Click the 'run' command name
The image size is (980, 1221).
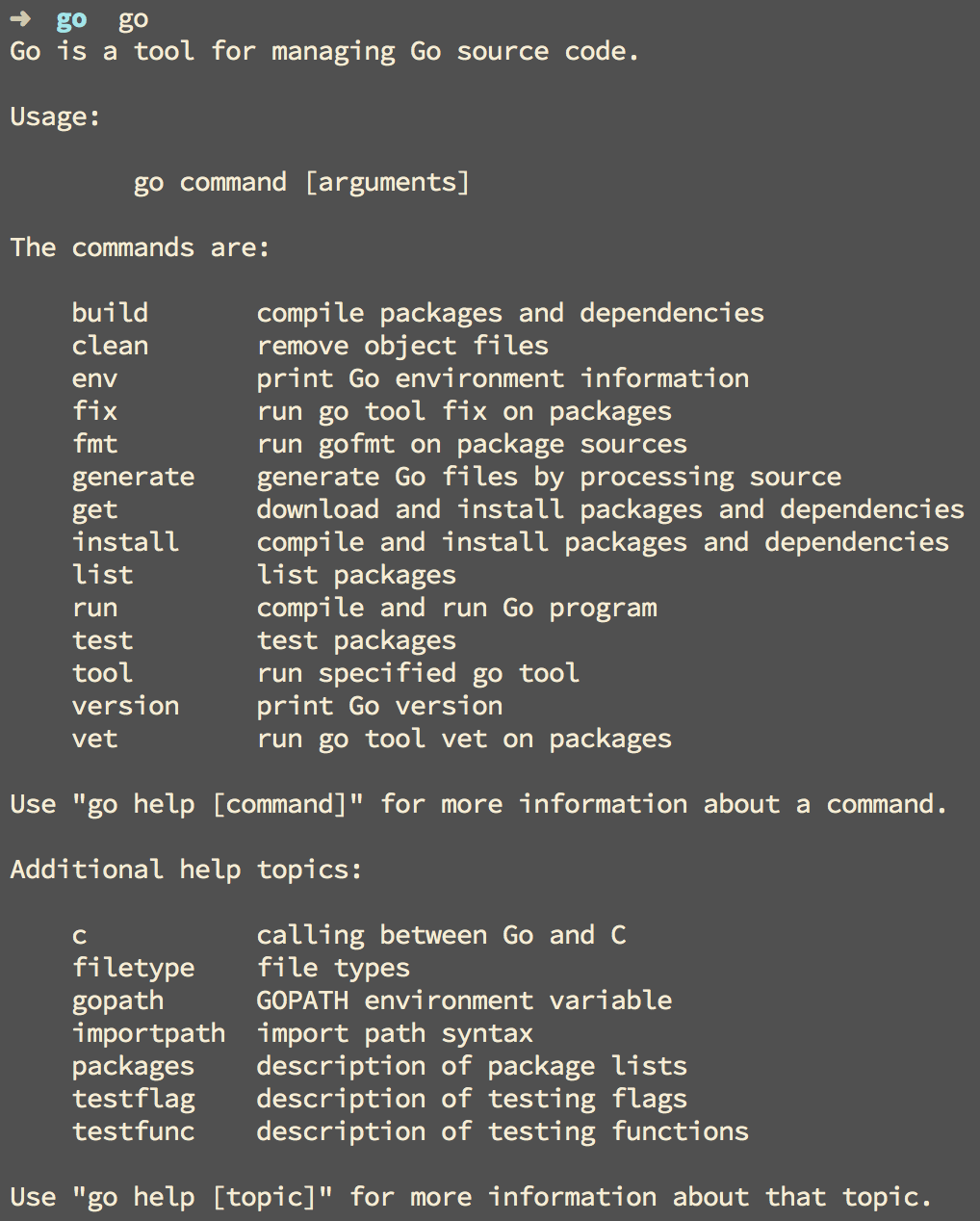click(94, 609)
